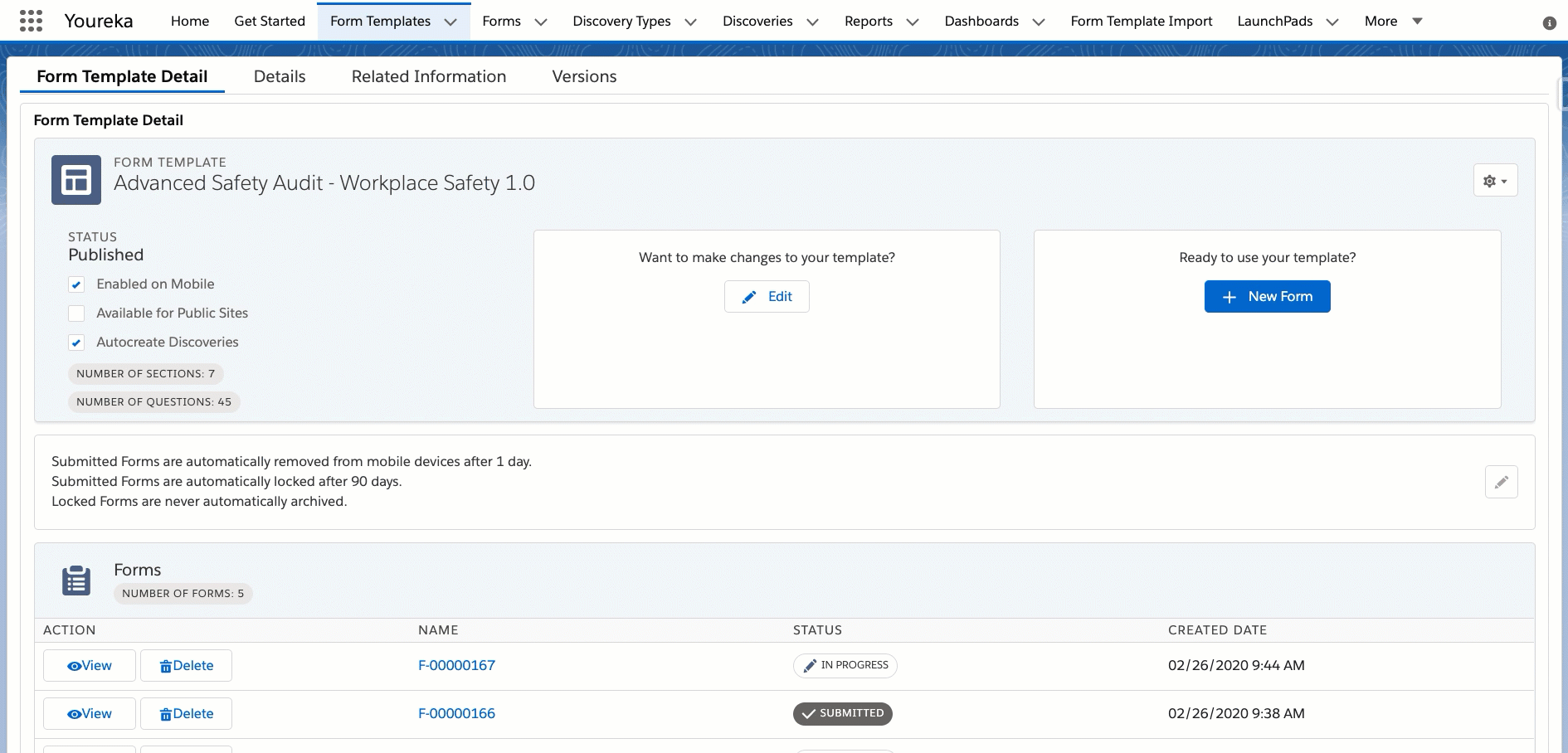Image resolution: width=1568 pixels, height=753 pixels.
Task: Click the SUBMITTED status badge
Action: 842,713
